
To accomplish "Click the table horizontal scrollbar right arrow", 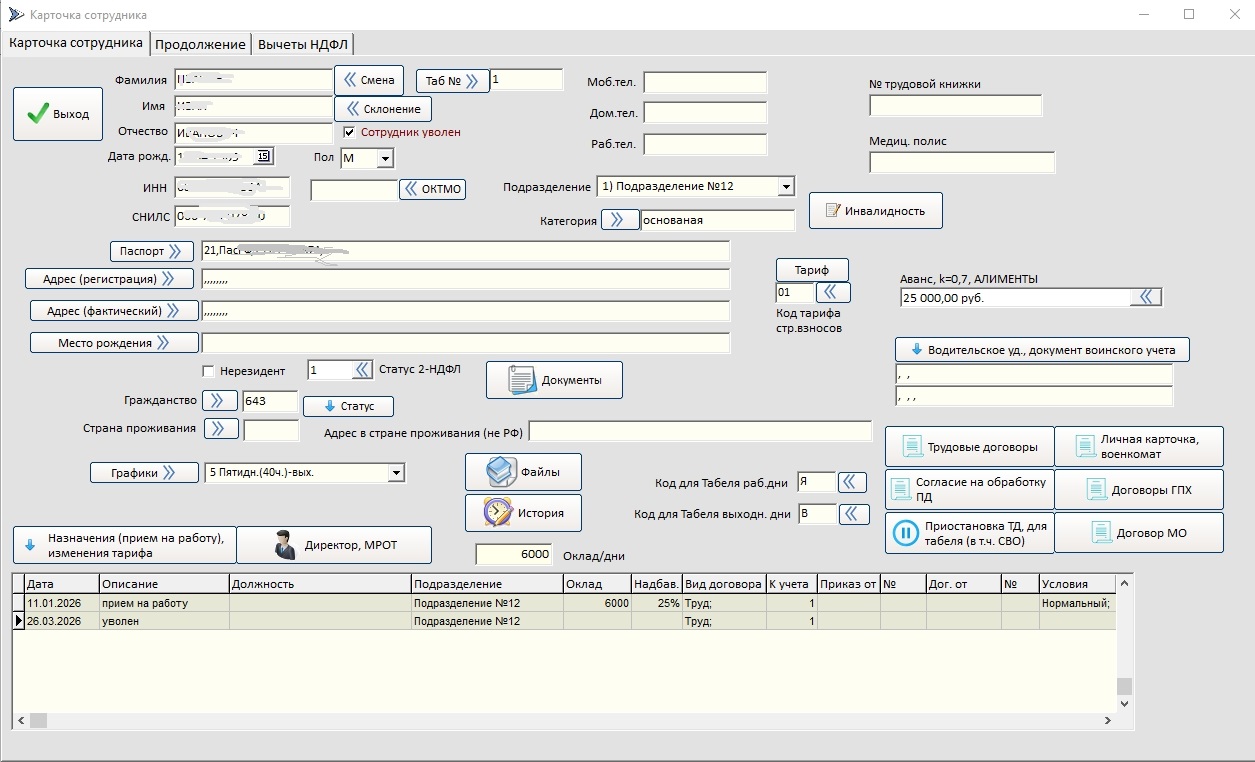I will point(1107,720).
